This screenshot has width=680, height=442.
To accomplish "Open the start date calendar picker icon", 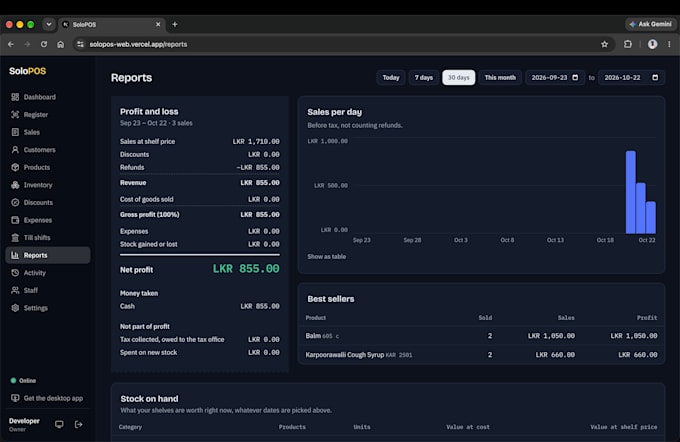I will (575, 77).
